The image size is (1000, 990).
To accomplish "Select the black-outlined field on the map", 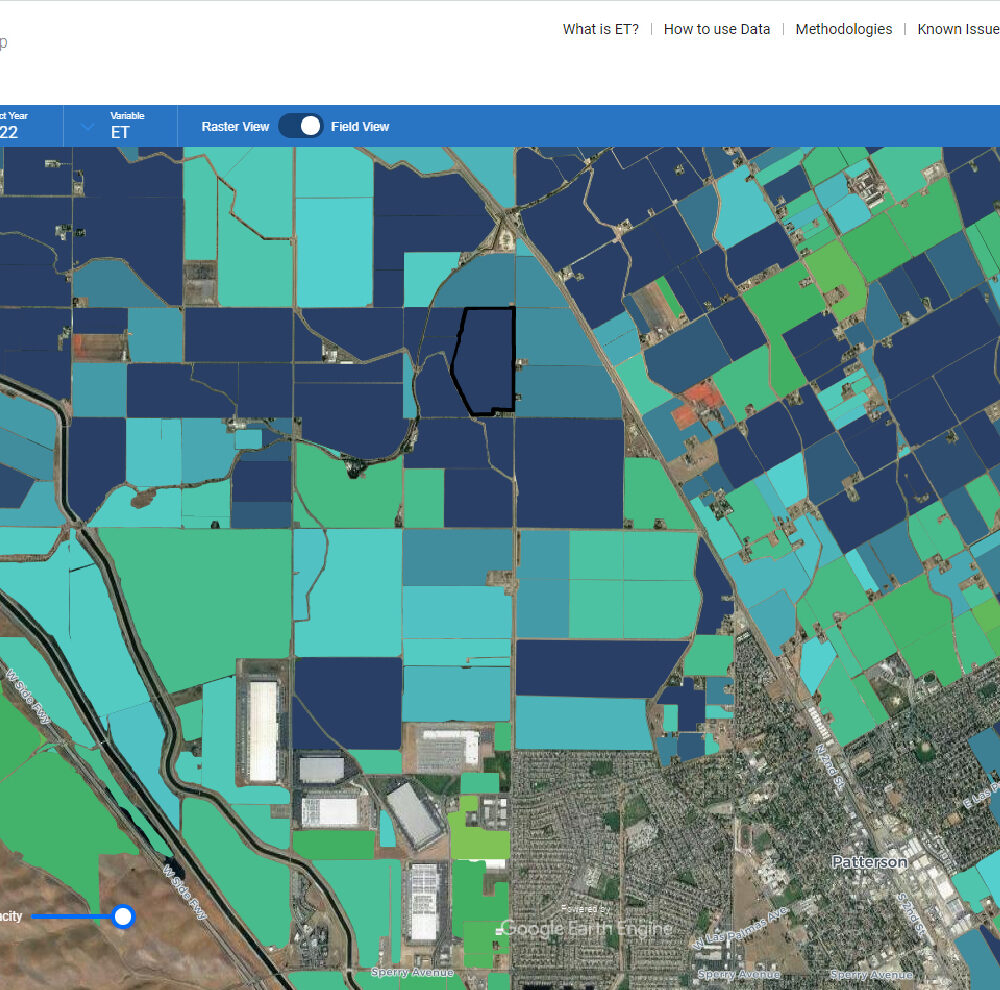I will (x=486, y=360).
